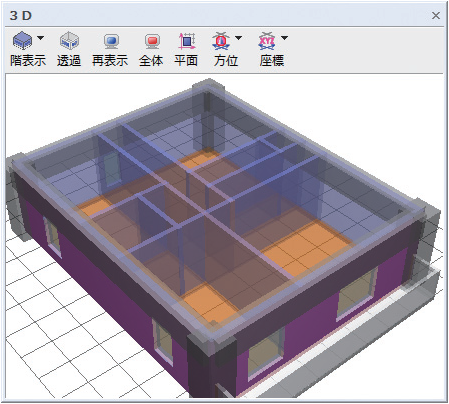Close the 3D panel

436,15
